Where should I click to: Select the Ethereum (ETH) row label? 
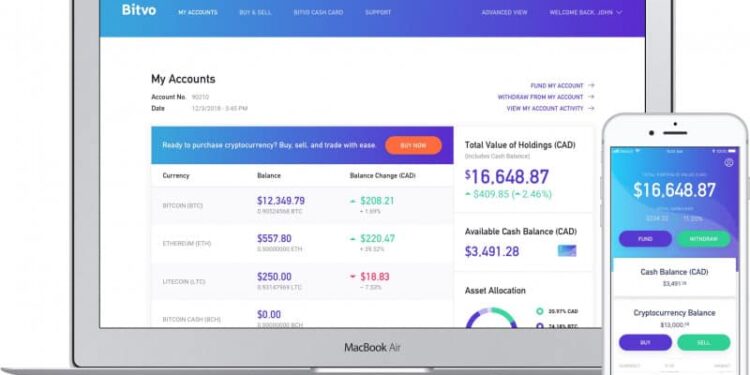tap(187, 243)
